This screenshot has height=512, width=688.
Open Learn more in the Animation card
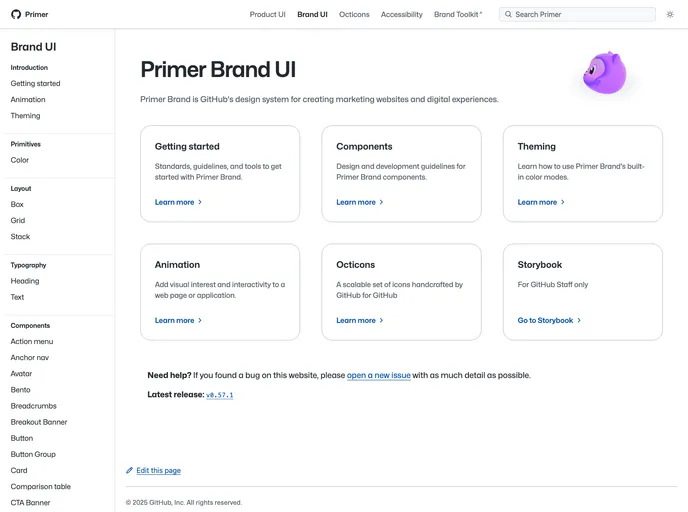pyautogui.click(x=174, y=320)
